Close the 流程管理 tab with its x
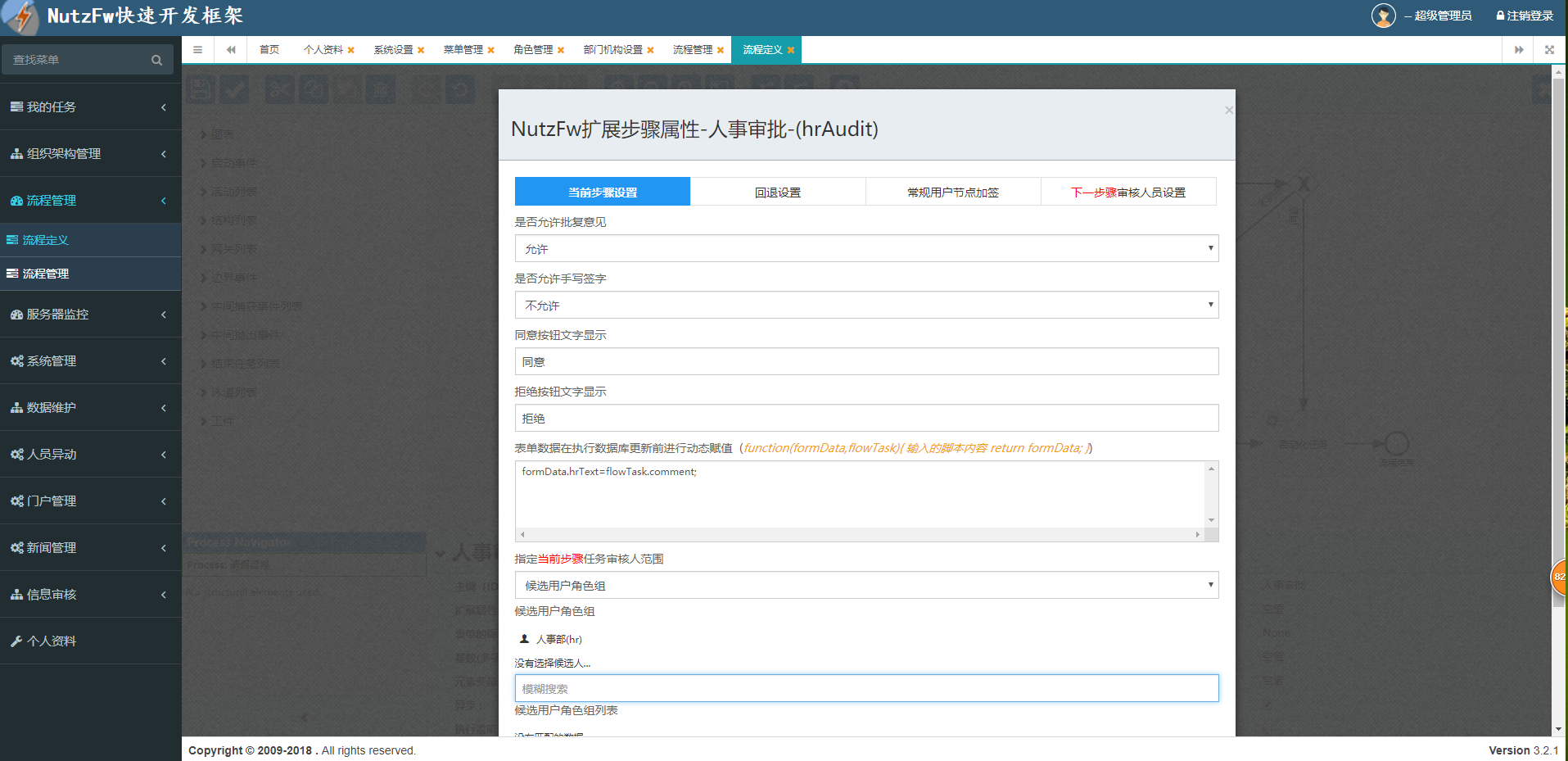1568x761 pixels. click(721, 50)
